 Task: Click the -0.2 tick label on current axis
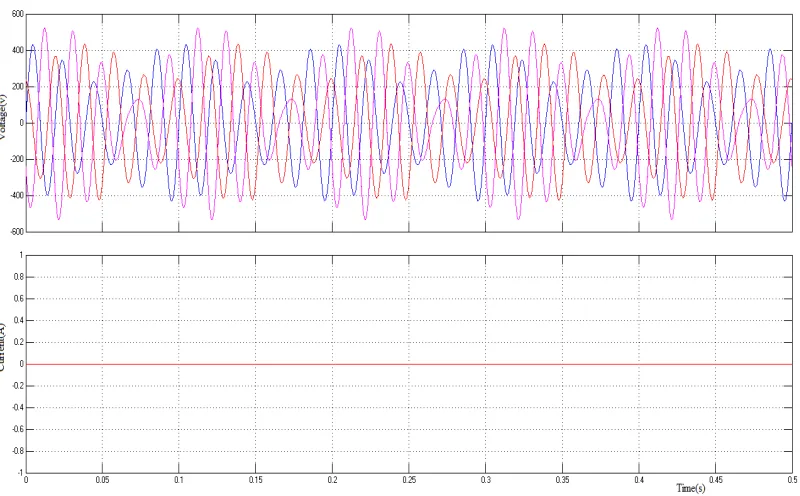point(18,386)
